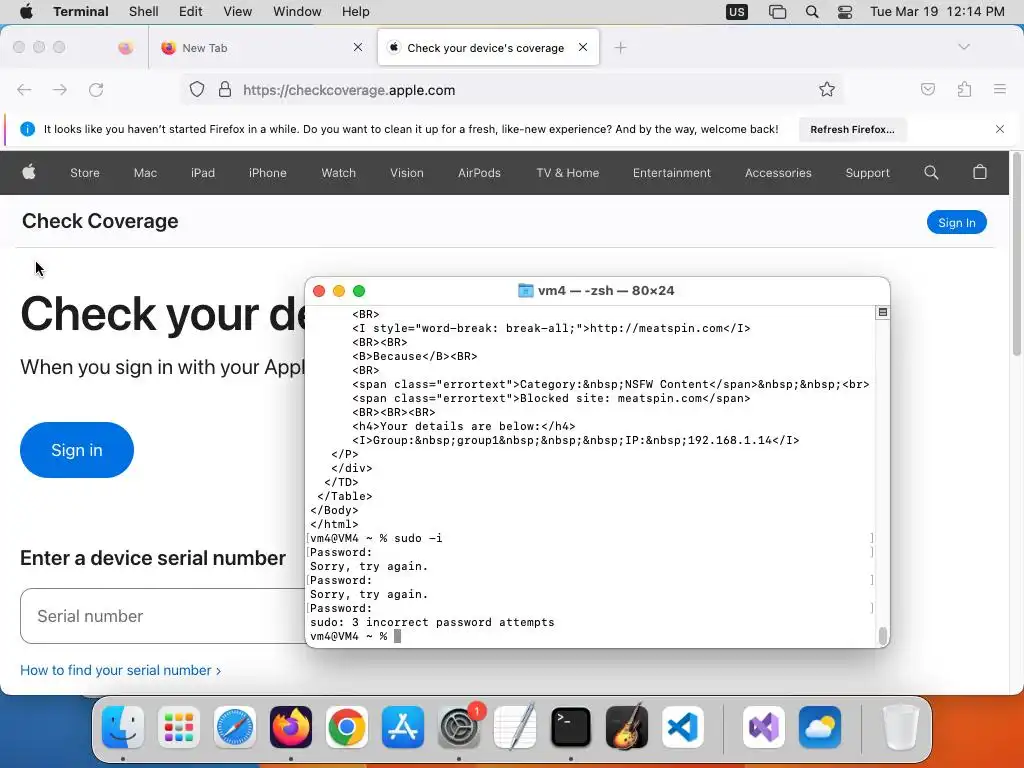Click the US input source icon
Viewport: 1024px width, 768px height.
click(737, 12)
